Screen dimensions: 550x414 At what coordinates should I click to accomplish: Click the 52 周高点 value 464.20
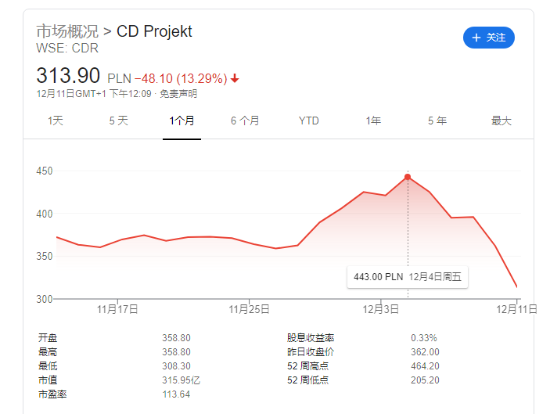(425, 366)
